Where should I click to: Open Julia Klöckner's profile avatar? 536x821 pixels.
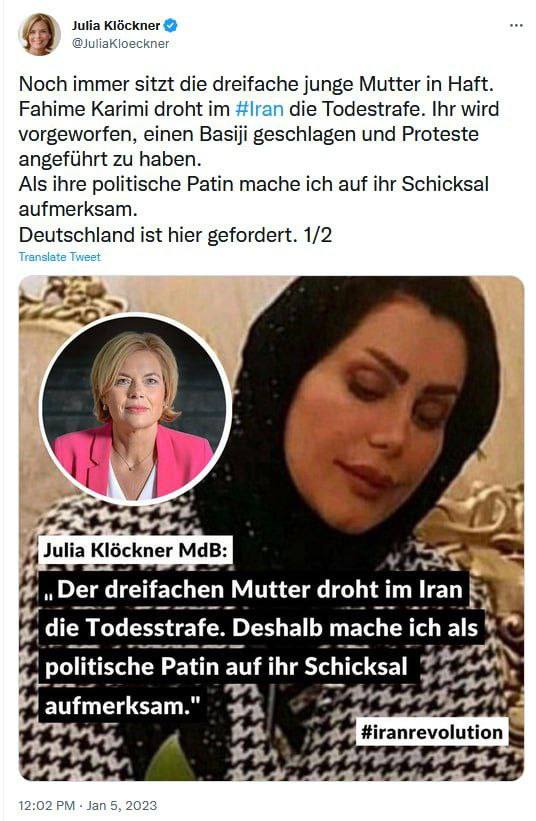(40, 35)
